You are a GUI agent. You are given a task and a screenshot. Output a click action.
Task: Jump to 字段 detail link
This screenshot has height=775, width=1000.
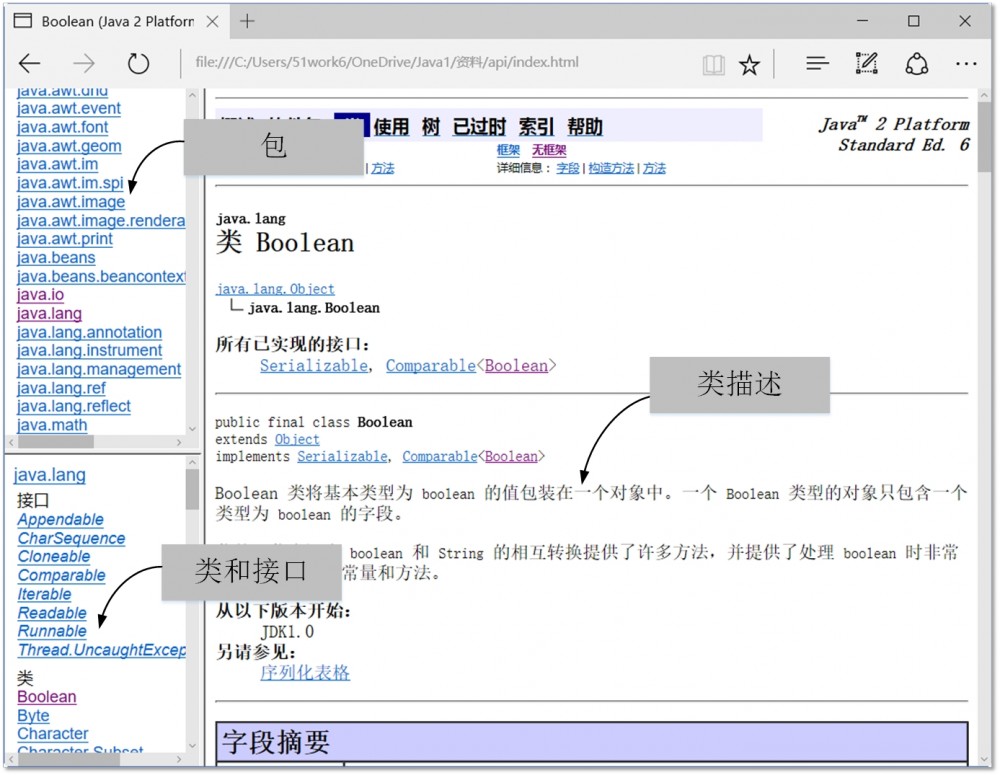click(568, 168)
